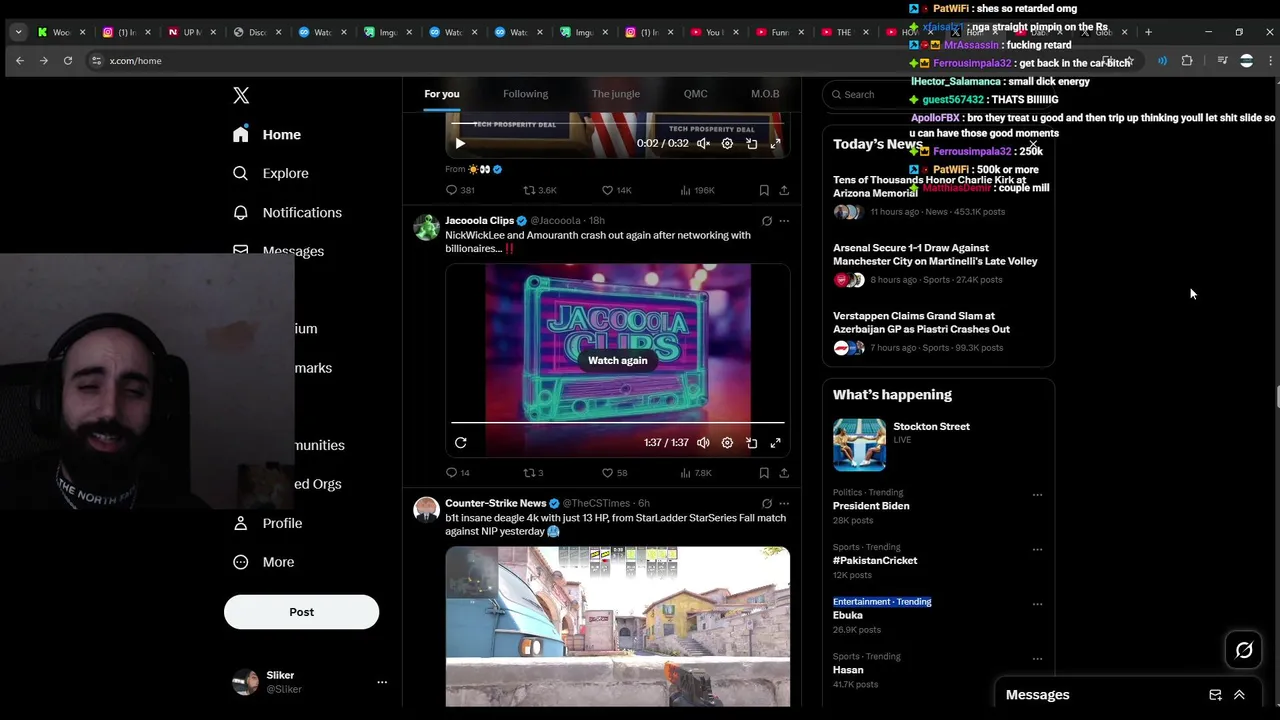The image size is (1280, 720).
Task: Open Profile in the sidebar
Action: pyautogui.click(x=267, y=523)
